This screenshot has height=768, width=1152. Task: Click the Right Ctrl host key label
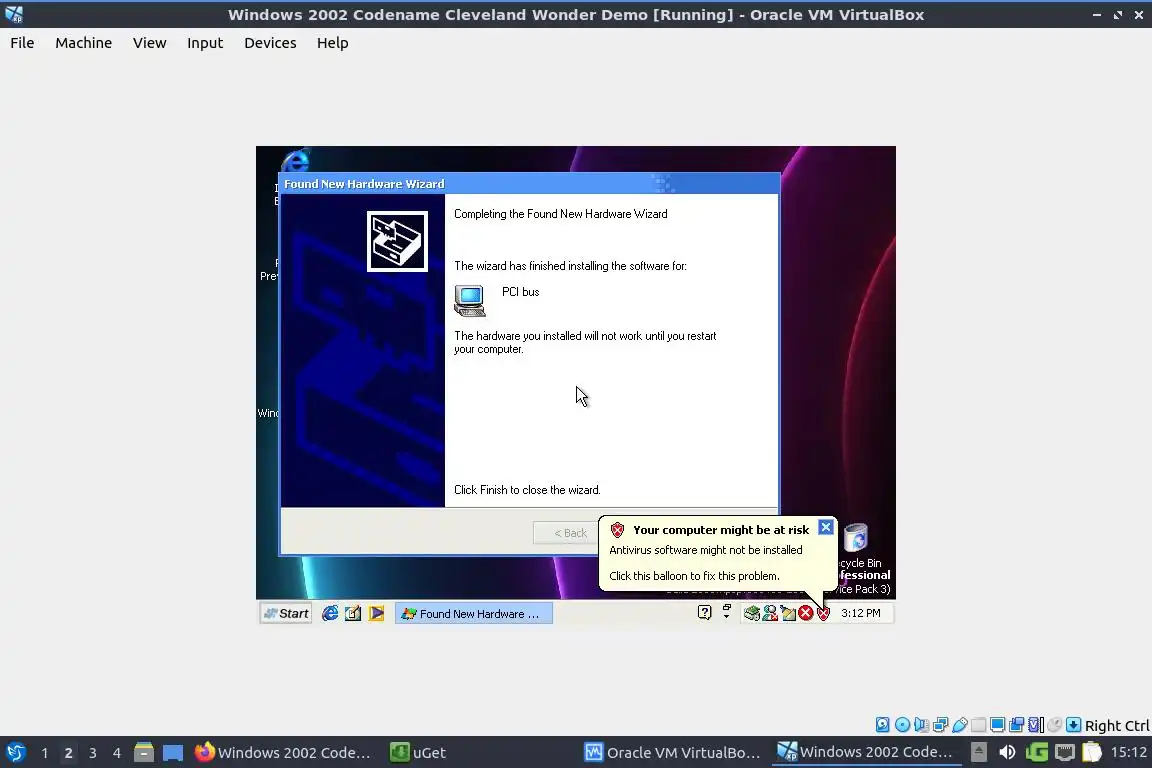(1117, 725)
